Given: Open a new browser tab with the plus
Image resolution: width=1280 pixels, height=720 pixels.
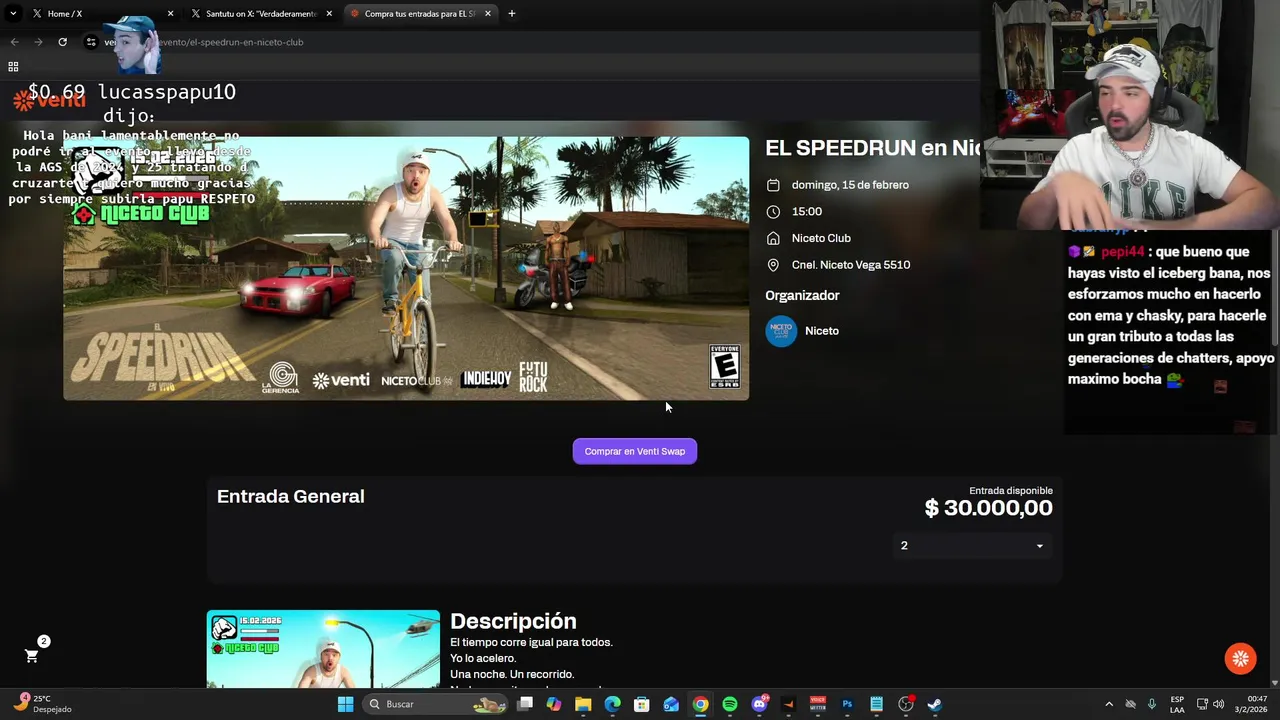Looking at the screenshot, I should point(511,14).
